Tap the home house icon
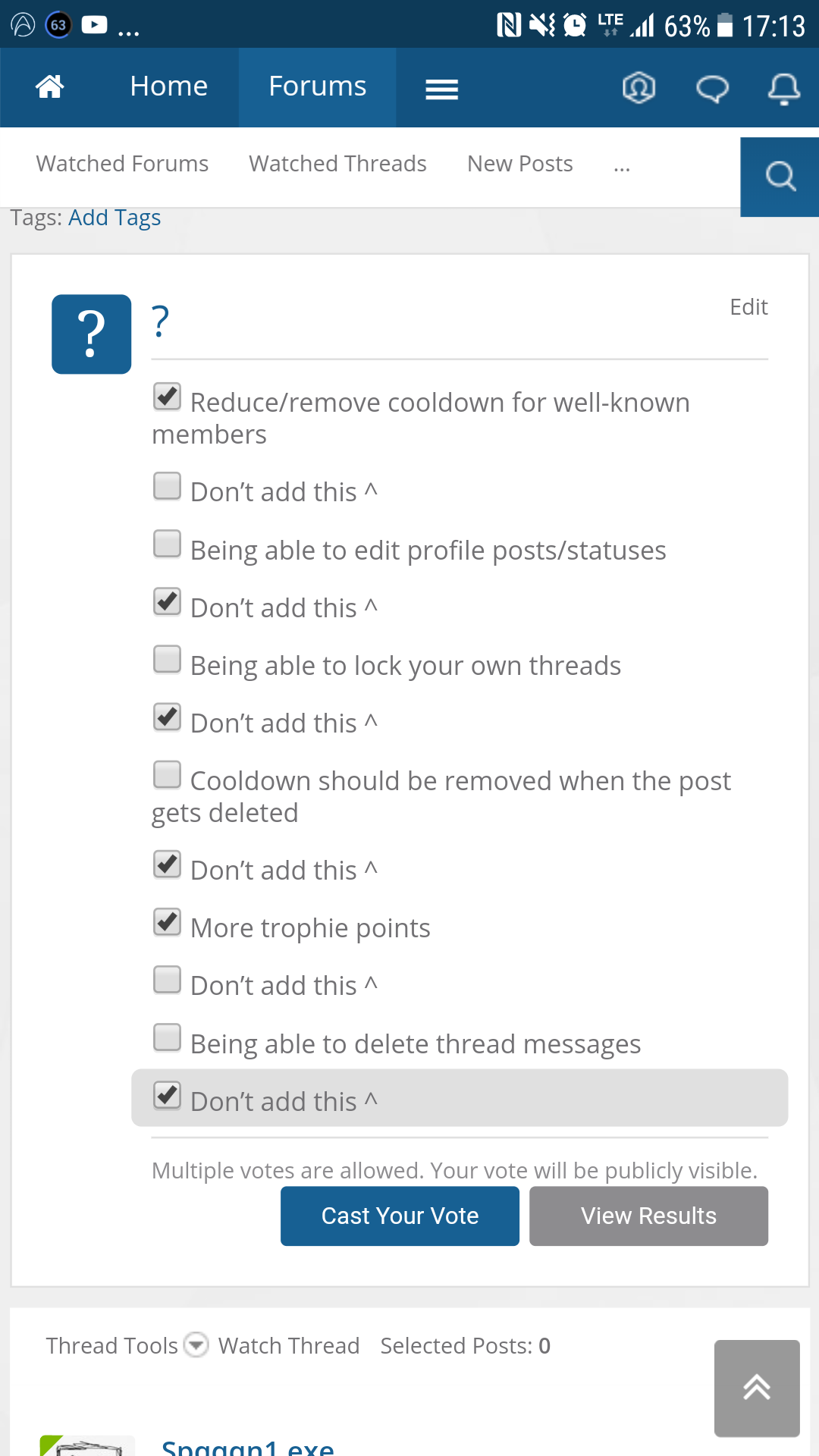Image resolution: width=819 pixels, height=1456 pixels. coord(50,87)
